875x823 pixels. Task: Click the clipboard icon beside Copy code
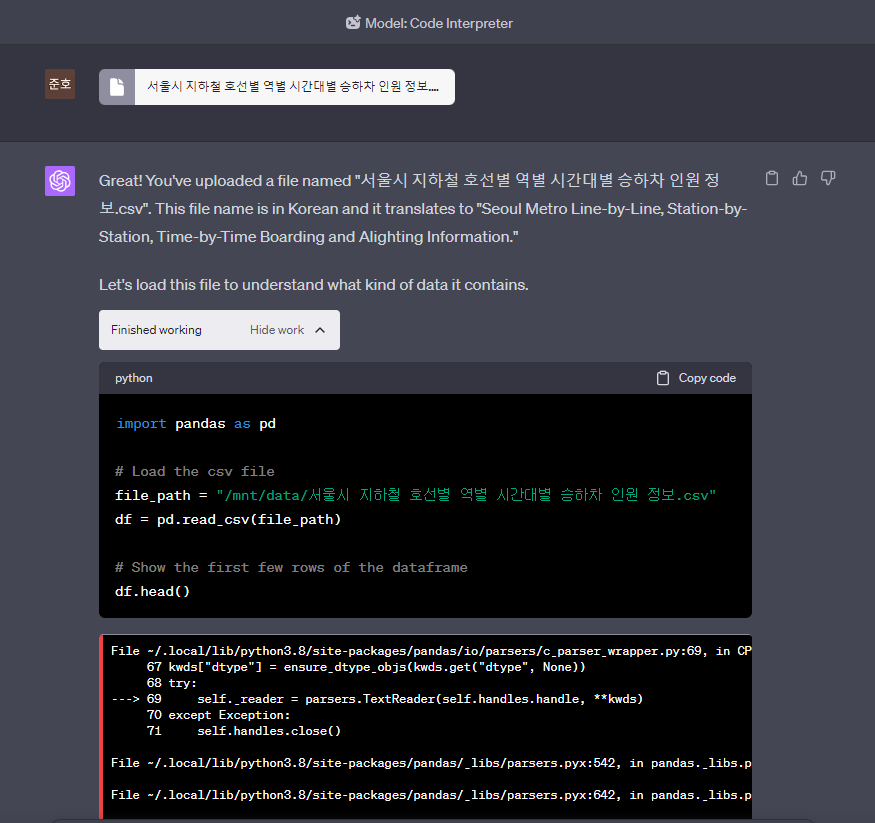(x=662, y=378)
